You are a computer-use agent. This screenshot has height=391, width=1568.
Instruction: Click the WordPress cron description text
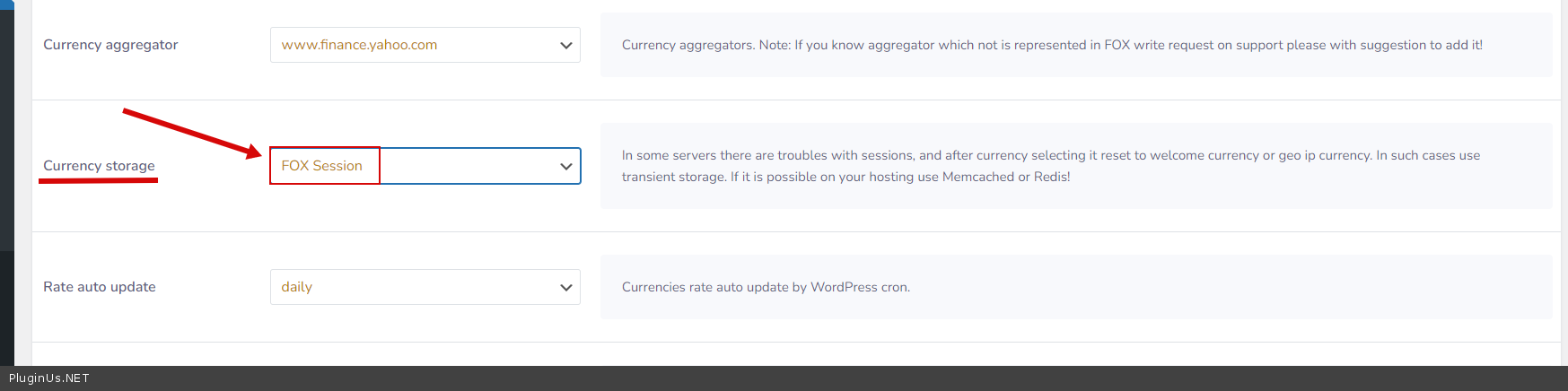pyautogui.click(x=766, y=287)
